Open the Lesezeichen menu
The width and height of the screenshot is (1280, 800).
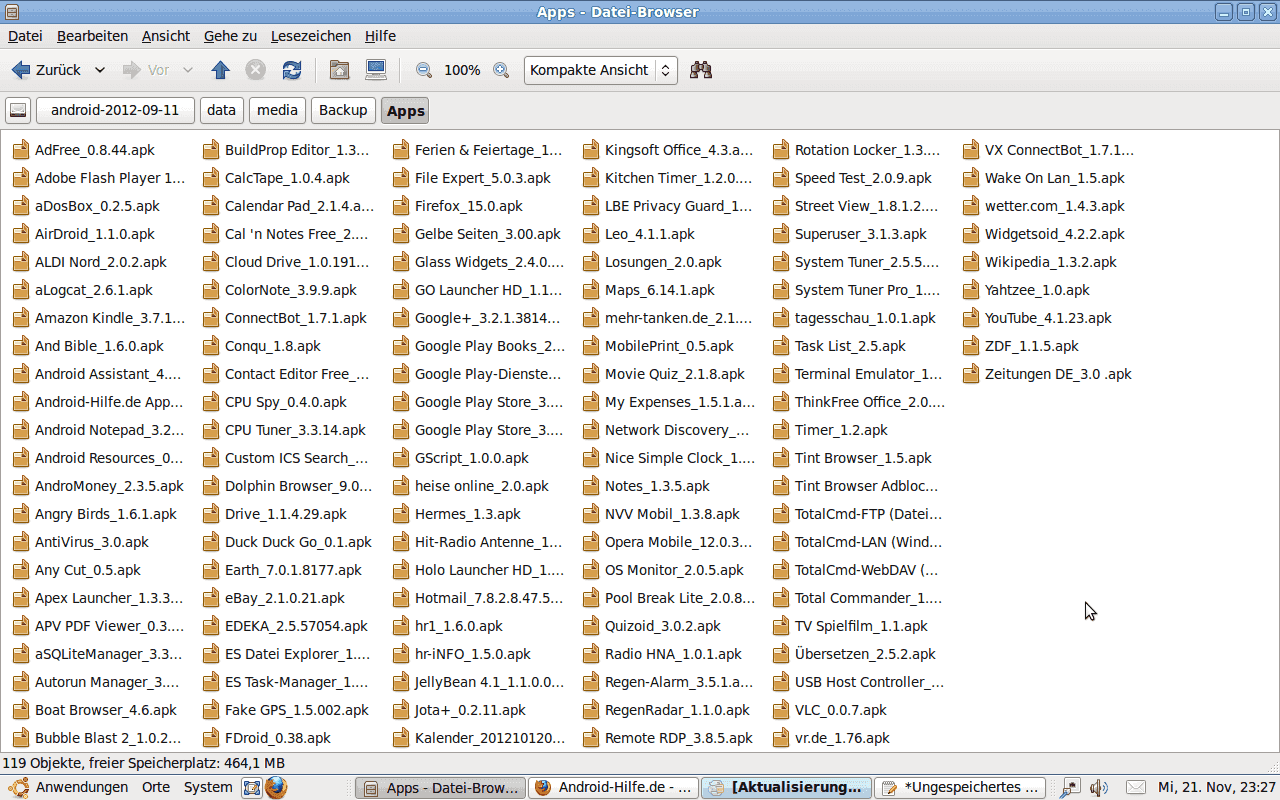[309, 36]
